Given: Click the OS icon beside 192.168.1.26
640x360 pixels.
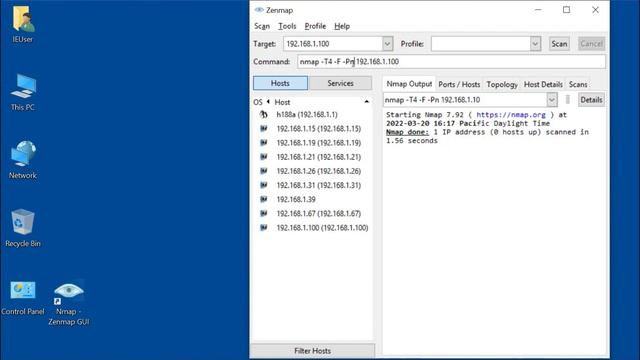Looking at the screenshot, I should [x=264, y=171].
